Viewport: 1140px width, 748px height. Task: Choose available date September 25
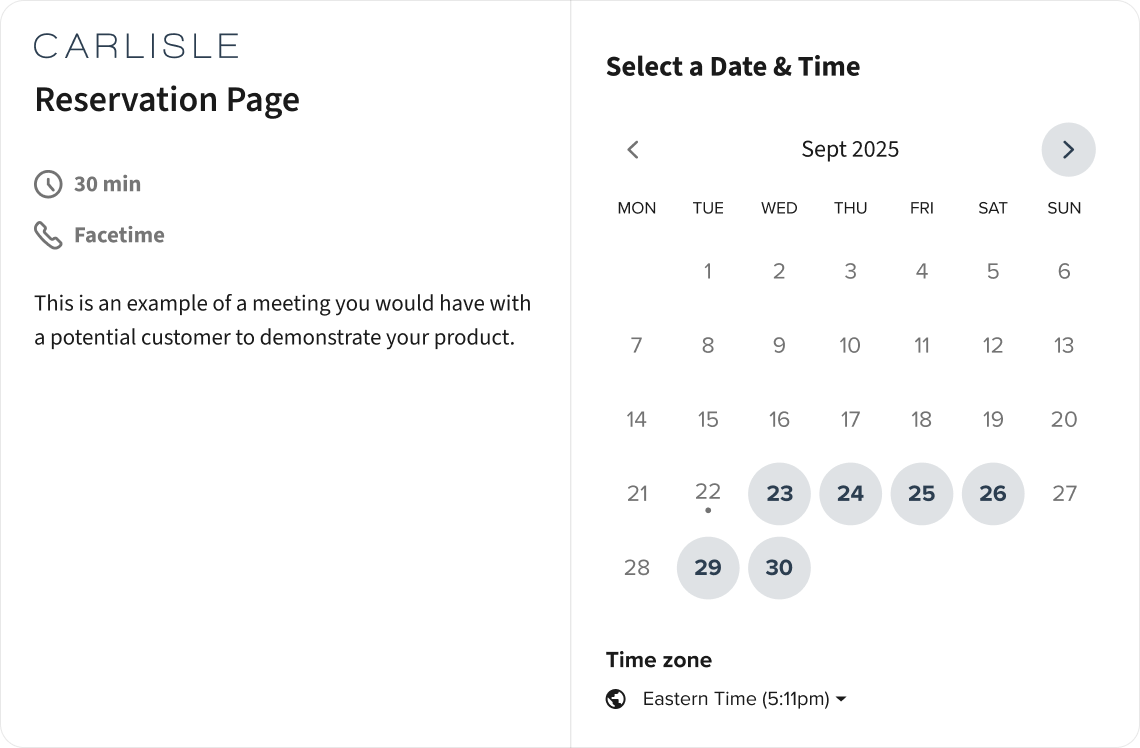[x=921, y=493]
